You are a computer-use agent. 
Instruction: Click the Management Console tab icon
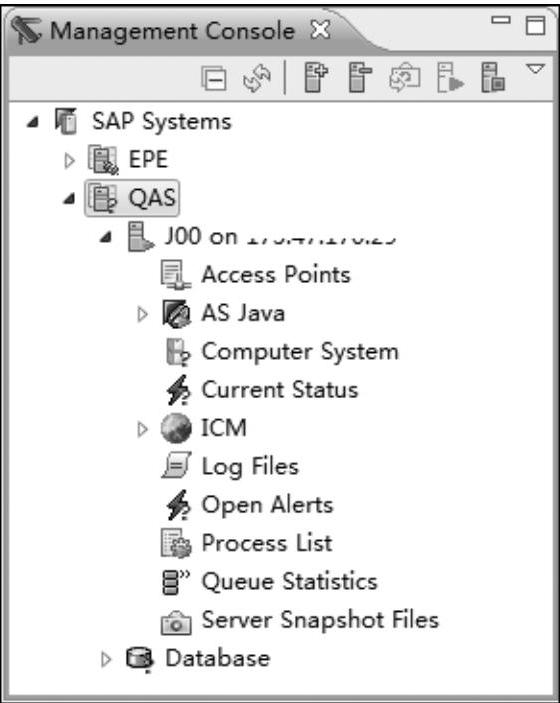pos(26,30)
